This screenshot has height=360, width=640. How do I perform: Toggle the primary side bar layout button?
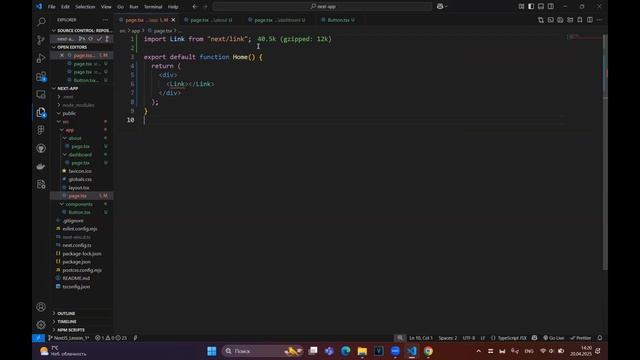pyautogui.click(x=531, y=7)
